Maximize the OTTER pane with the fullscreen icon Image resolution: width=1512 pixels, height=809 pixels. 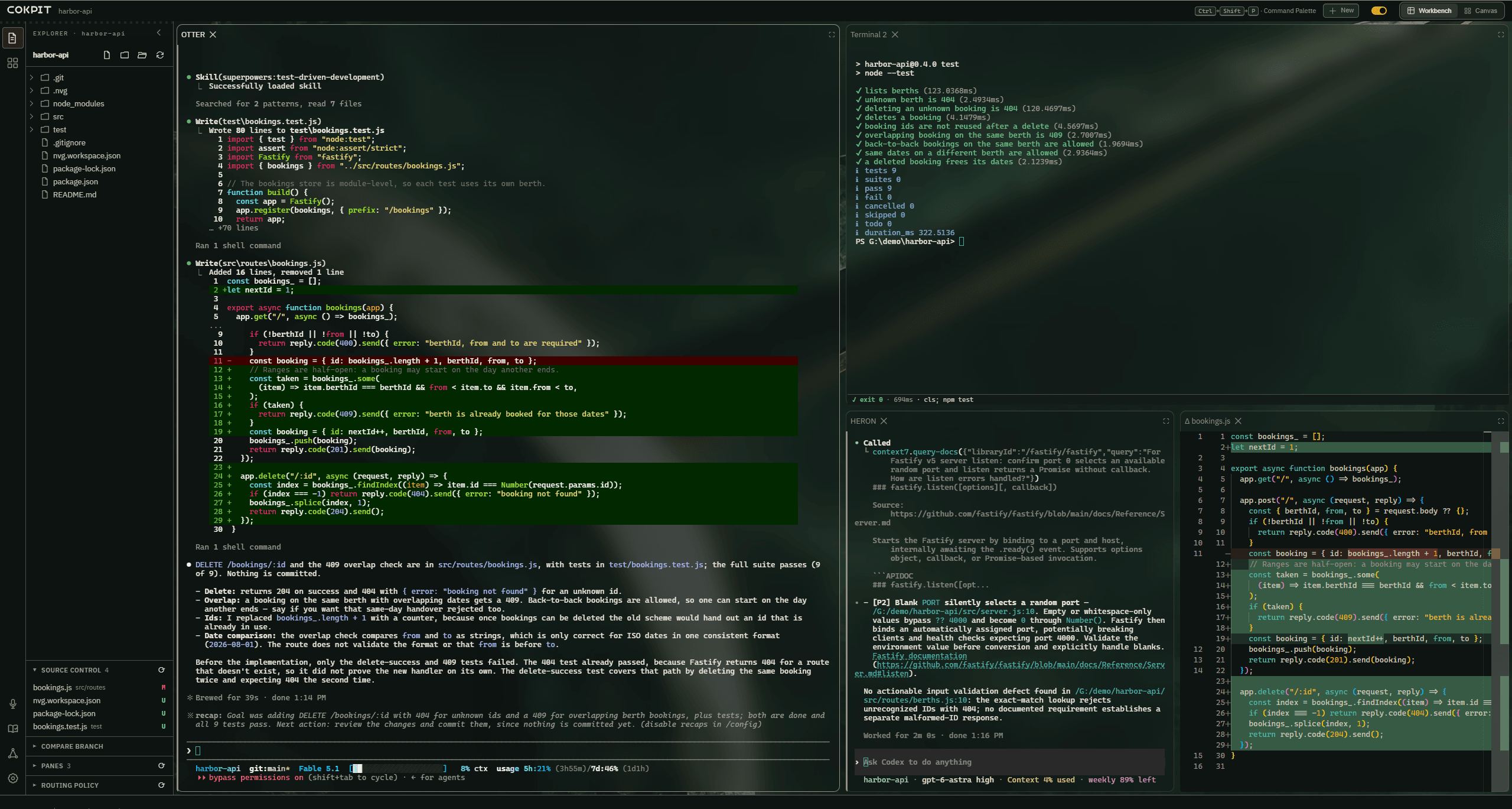click(832, 34)
